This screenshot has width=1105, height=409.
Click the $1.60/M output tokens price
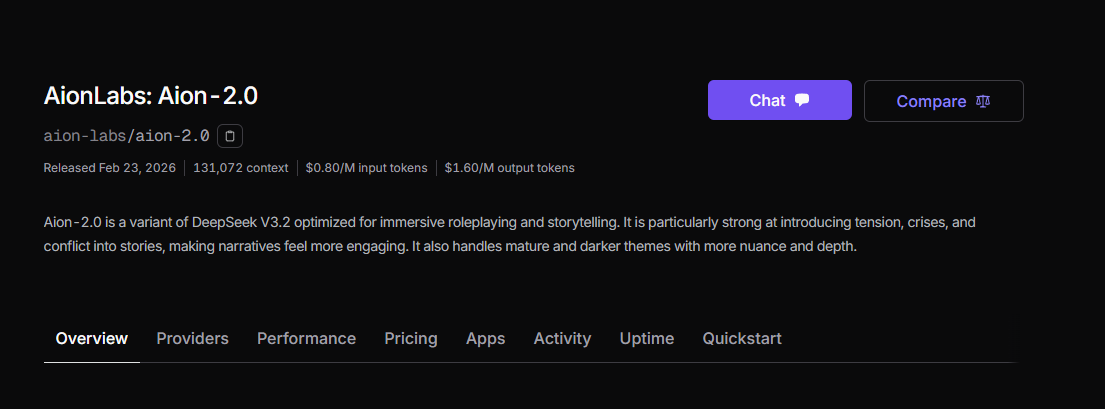[509, 168]
